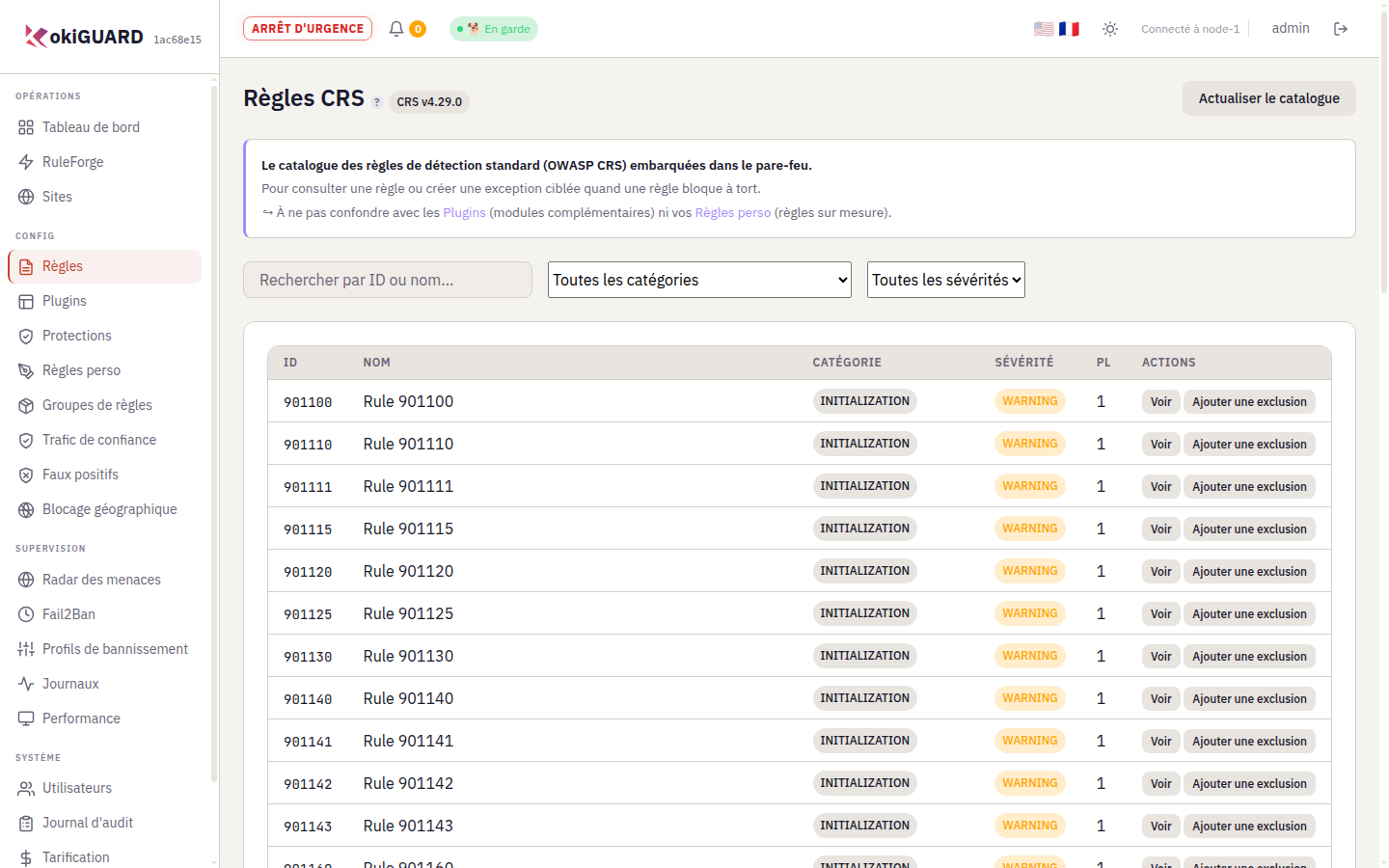Click the Performance monitor icon
The image size is (1389, 868).
(x=26, y=719)
